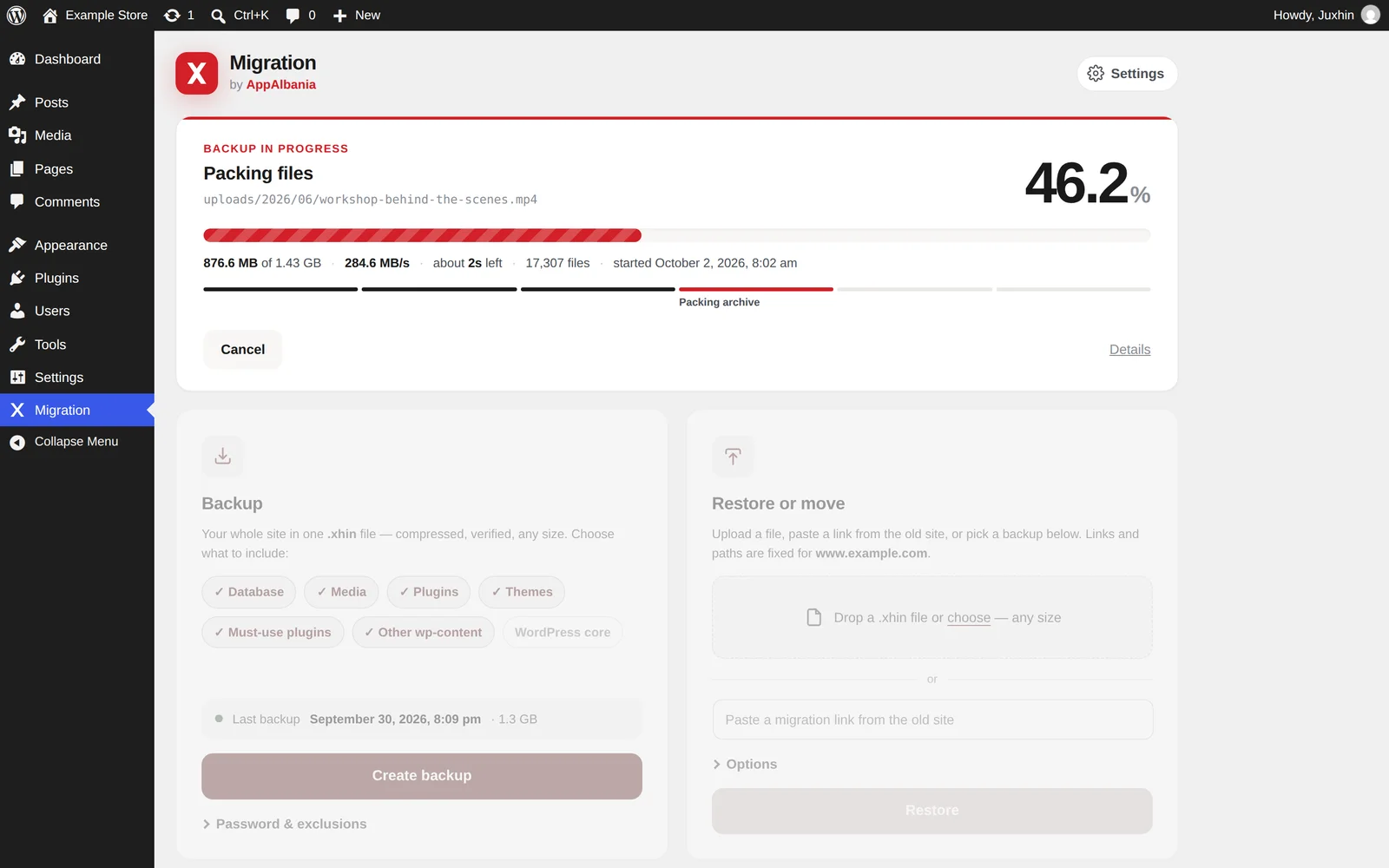Open comments bubble in admin bar
1389x868 pixels.
[x=293, y=16]
